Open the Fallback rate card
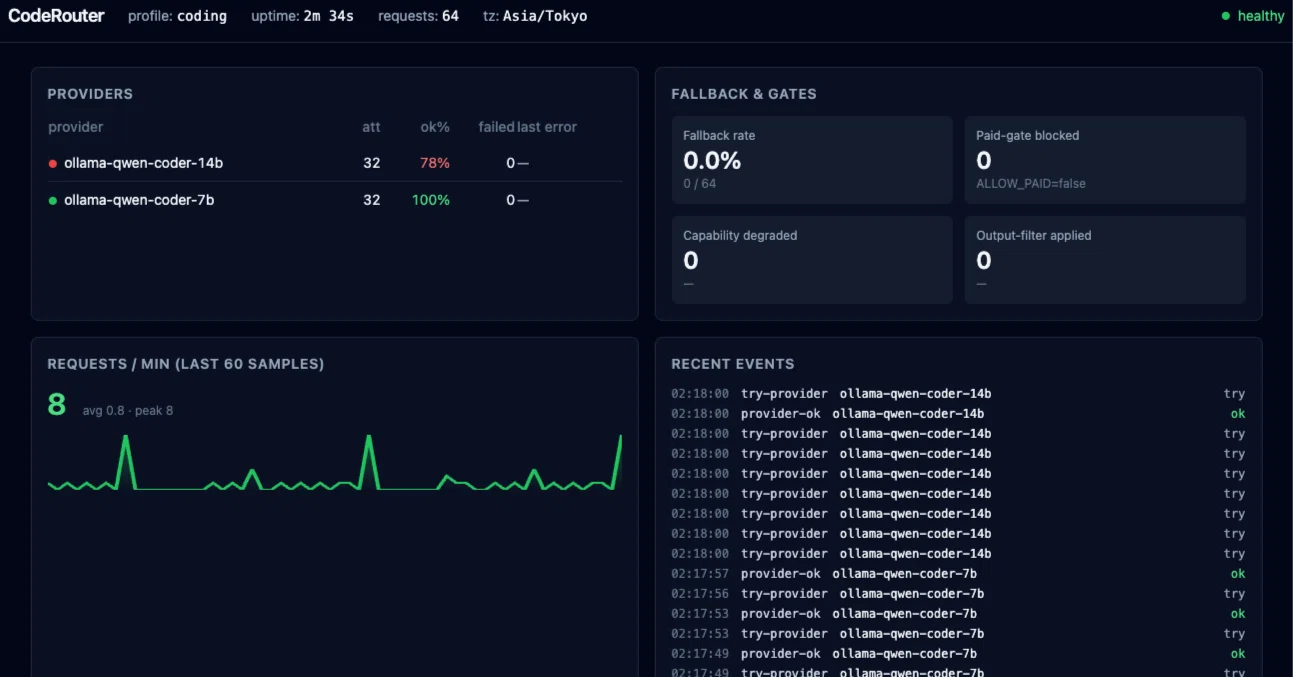This screenshot has width=1293, height=677. tap(812, 160)
